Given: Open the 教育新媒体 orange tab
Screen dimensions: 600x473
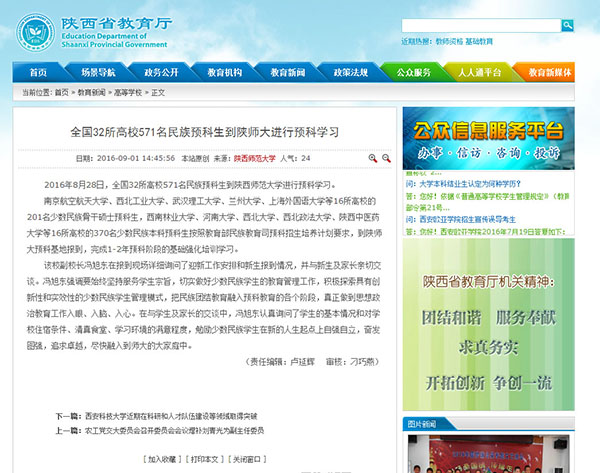Looking at the screenshot, I should (x=550, y=73).
